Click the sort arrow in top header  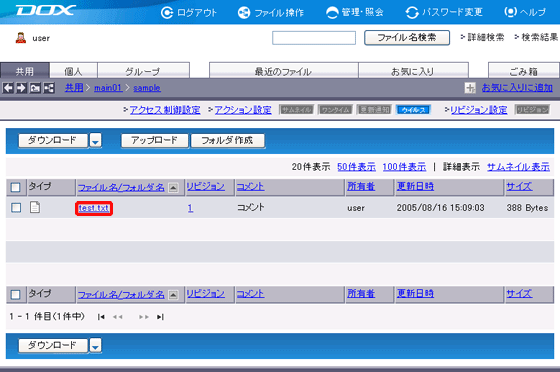click(x=173, y=187)
